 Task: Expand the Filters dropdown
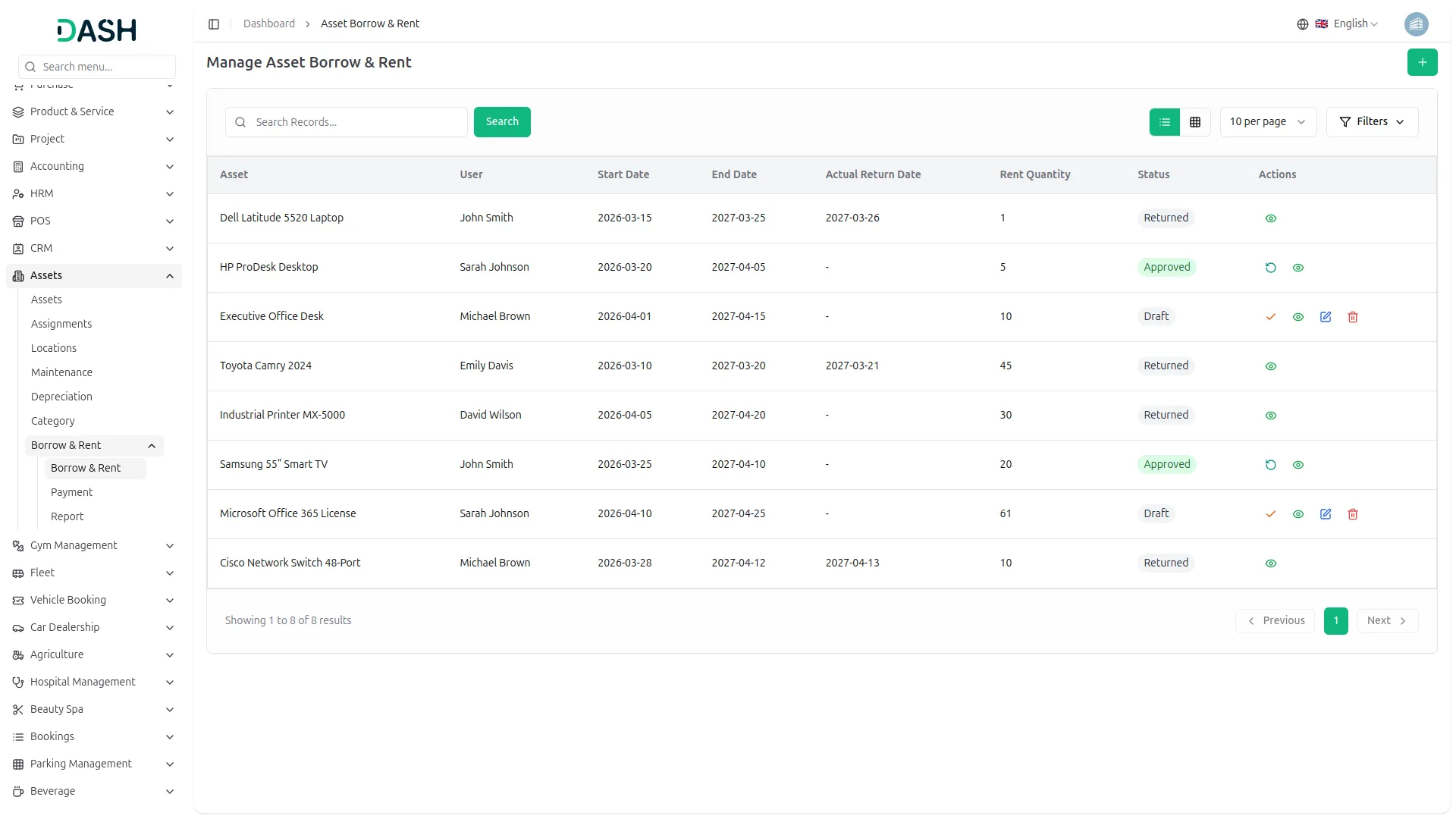pyautogui.click(x=1371, y=122)
